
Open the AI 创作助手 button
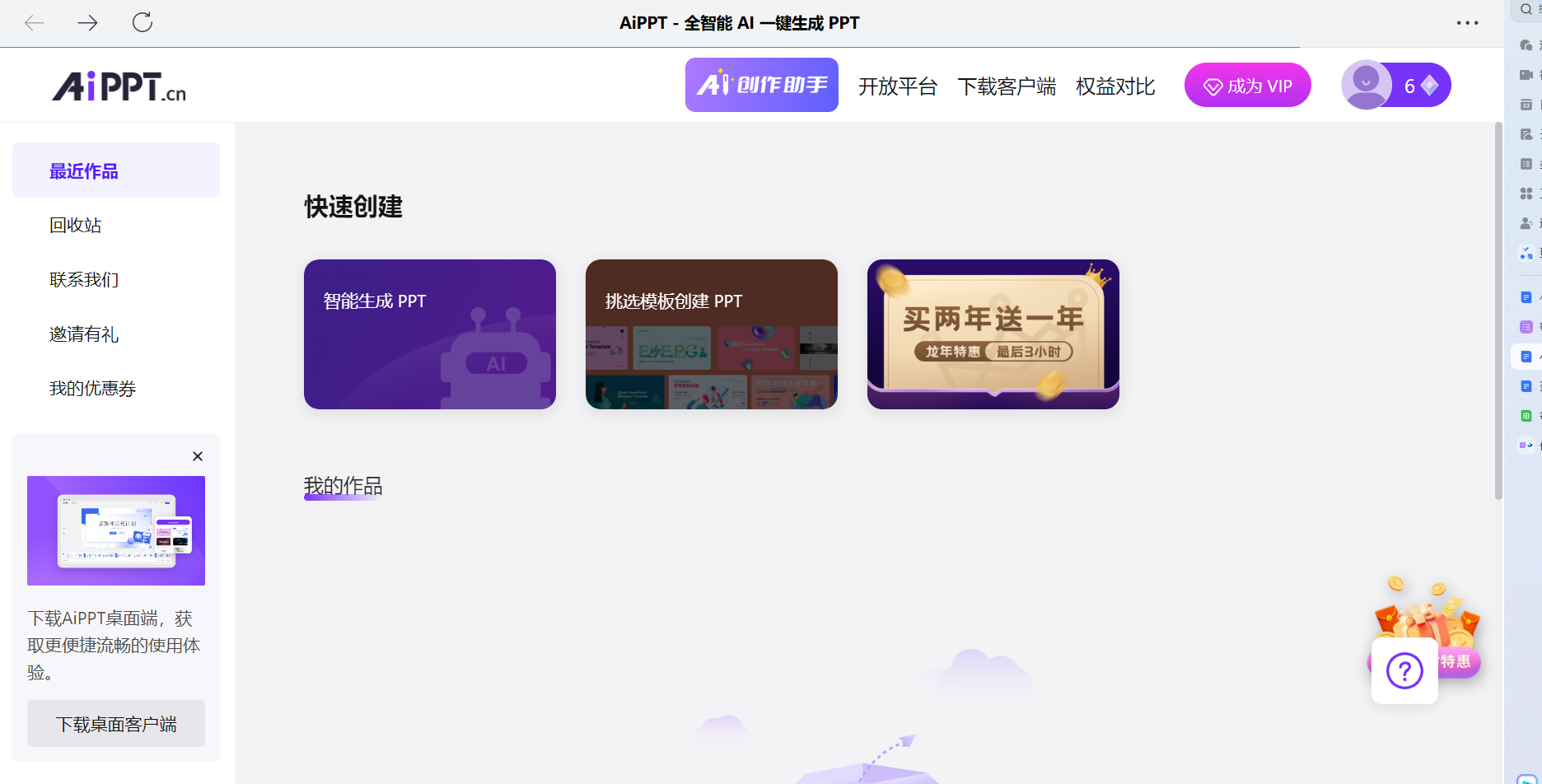click(x=762, y=85)
